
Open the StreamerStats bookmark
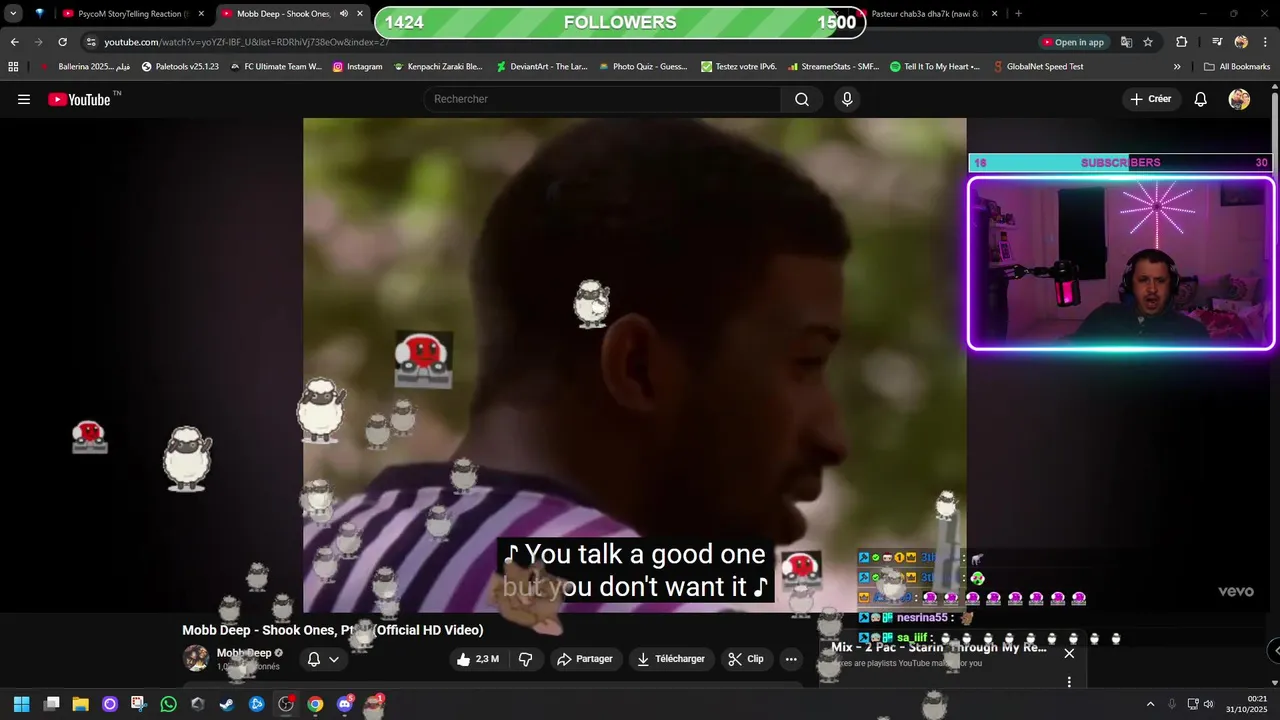pos(832,67)
